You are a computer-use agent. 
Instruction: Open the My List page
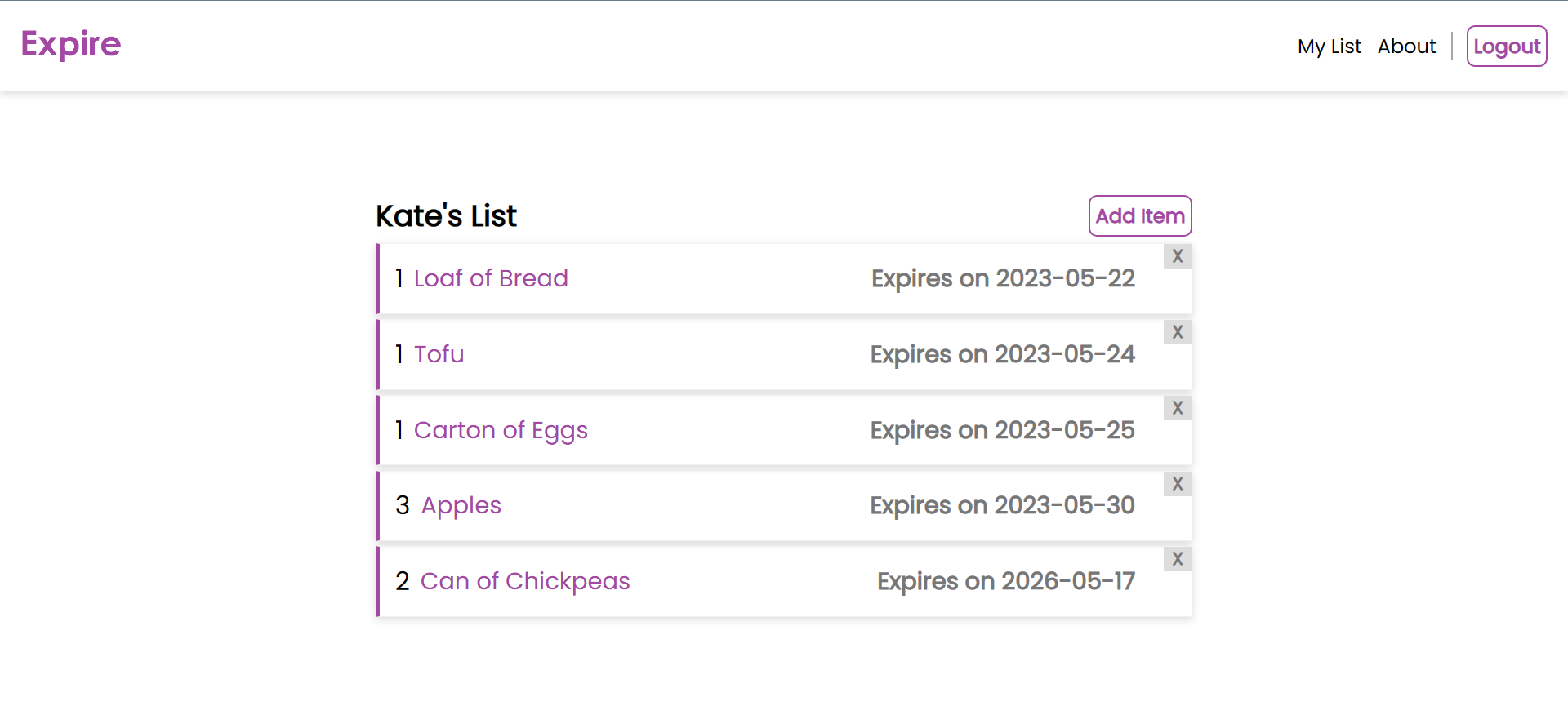pos(1329,47)
